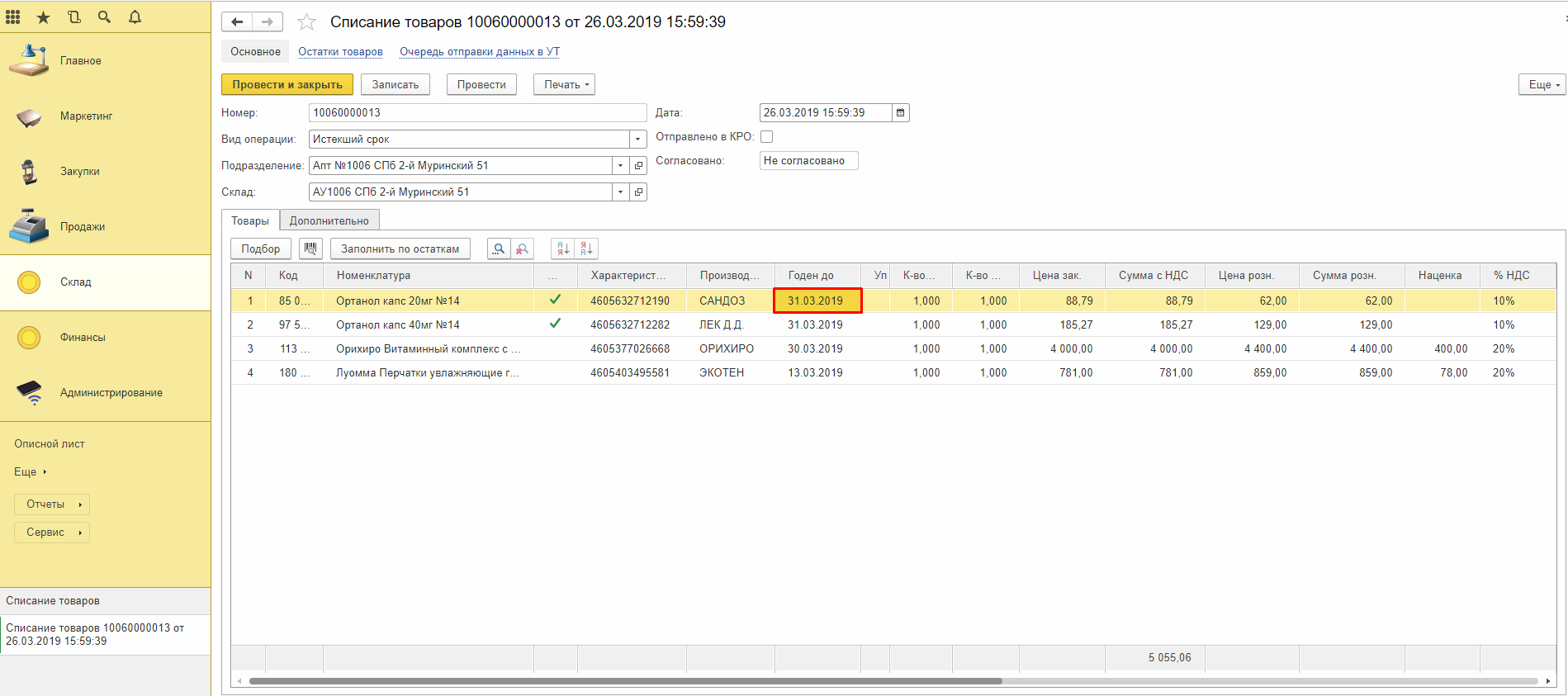The image size is (1568, 696).
Task: Click the horizontal scrollbar under the table
Action: [x=624, y=681]
